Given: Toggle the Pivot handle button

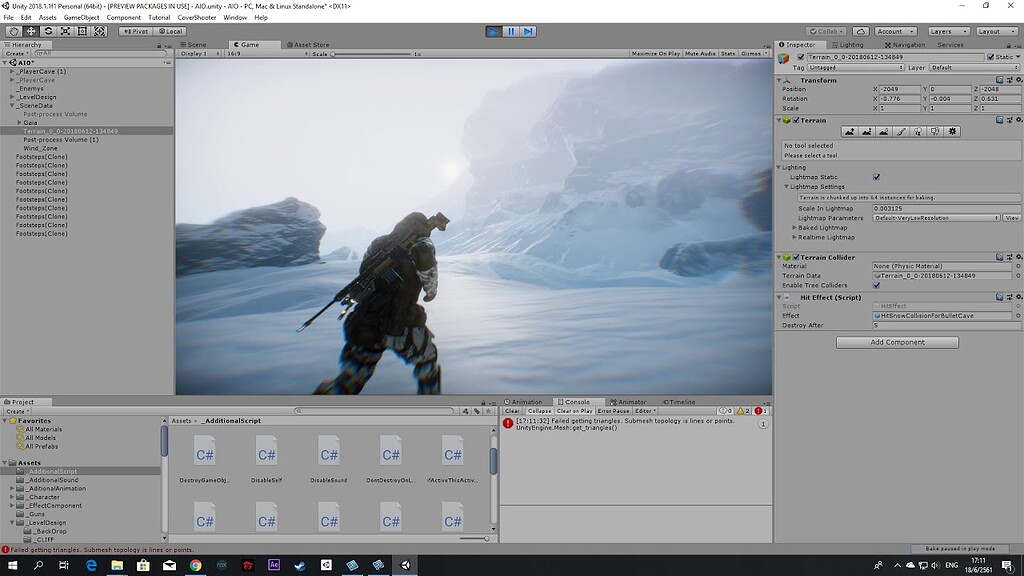Looking at the screenshot, I should click(136, 31).
